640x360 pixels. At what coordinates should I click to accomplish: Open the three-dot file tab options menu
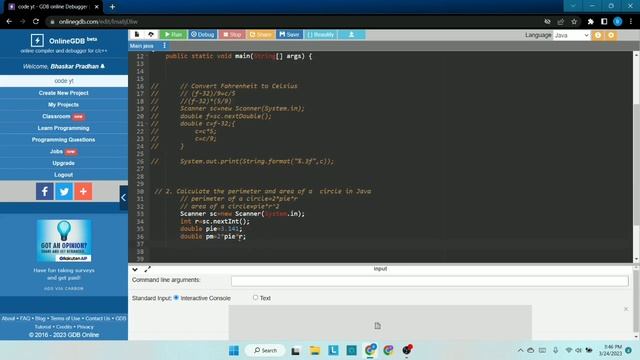click(x=164, y=46)
